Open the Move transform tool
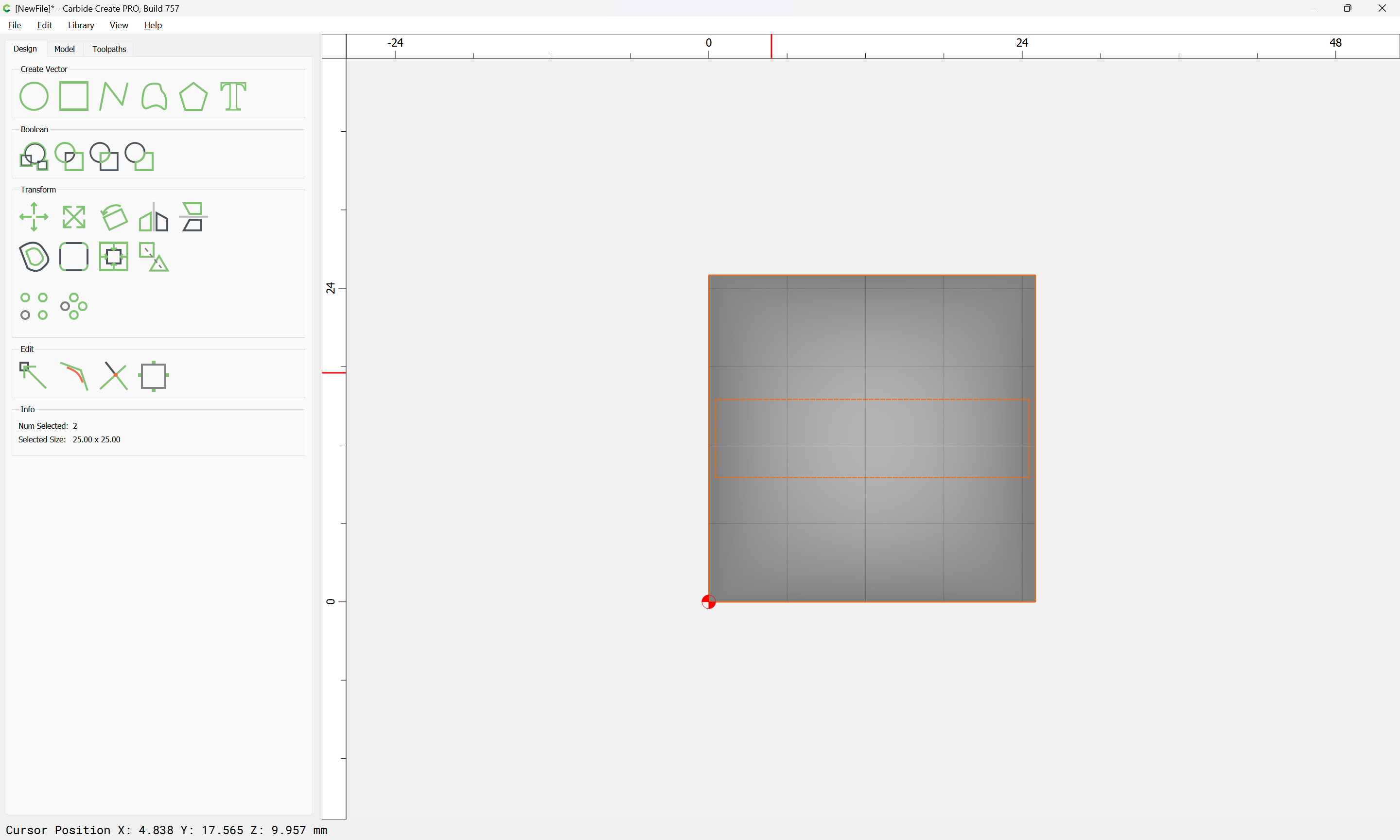Image resolution: width=1400 pixels, height=840 pixels. [x=34, y=217]
